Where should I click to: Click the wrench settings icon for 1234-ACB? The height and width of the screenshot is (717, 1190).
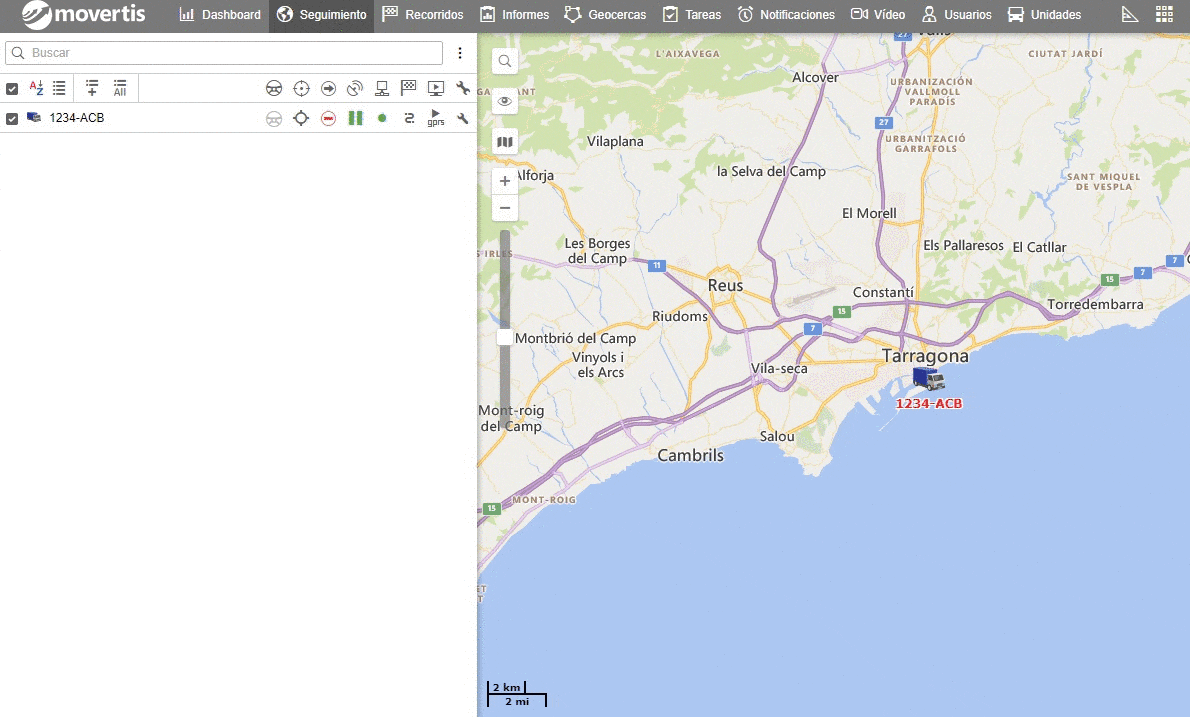coord(462,118)
